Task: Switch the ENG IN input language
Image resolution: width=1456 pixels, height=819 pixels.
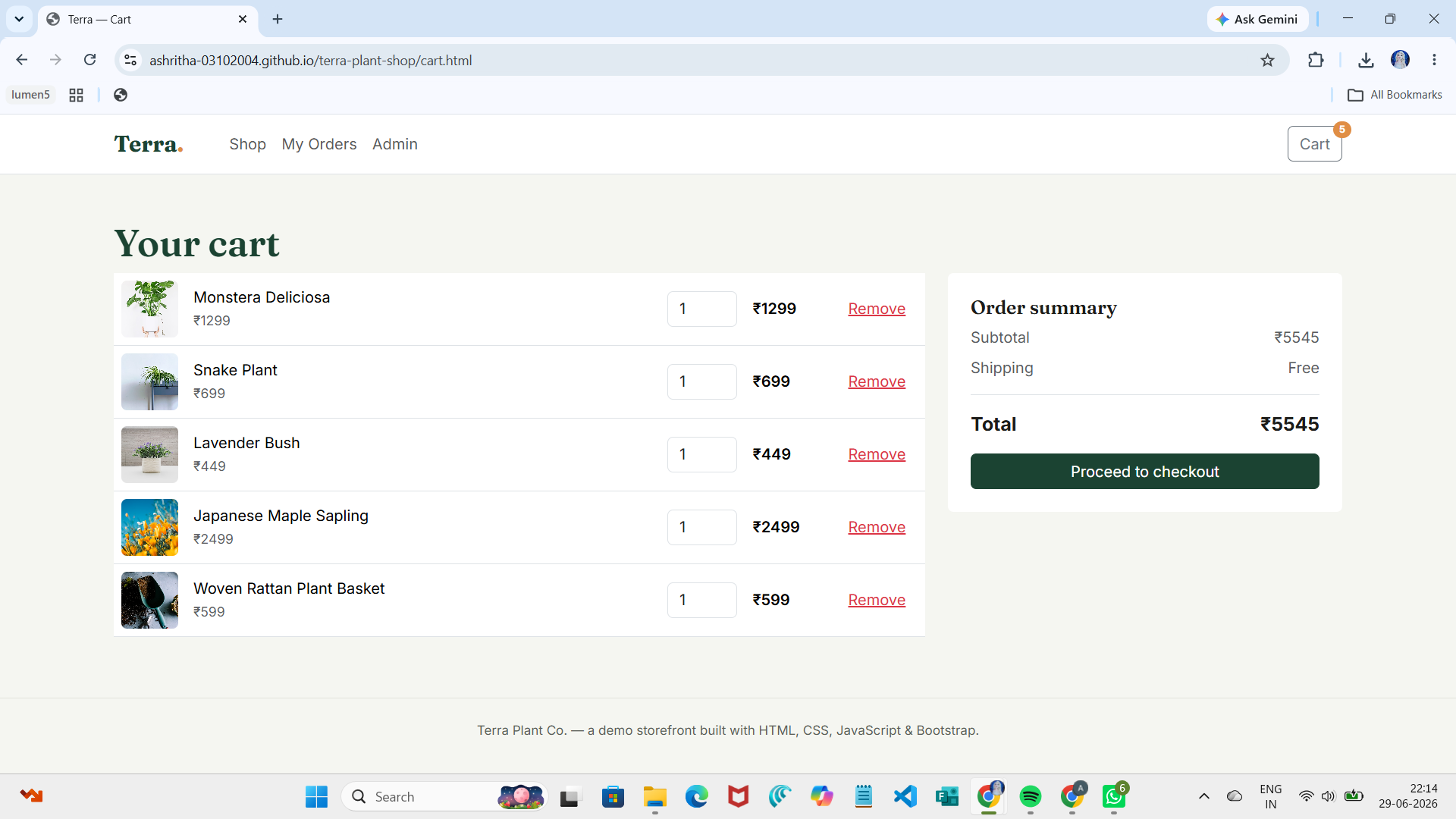Action: coord(1271,796)
